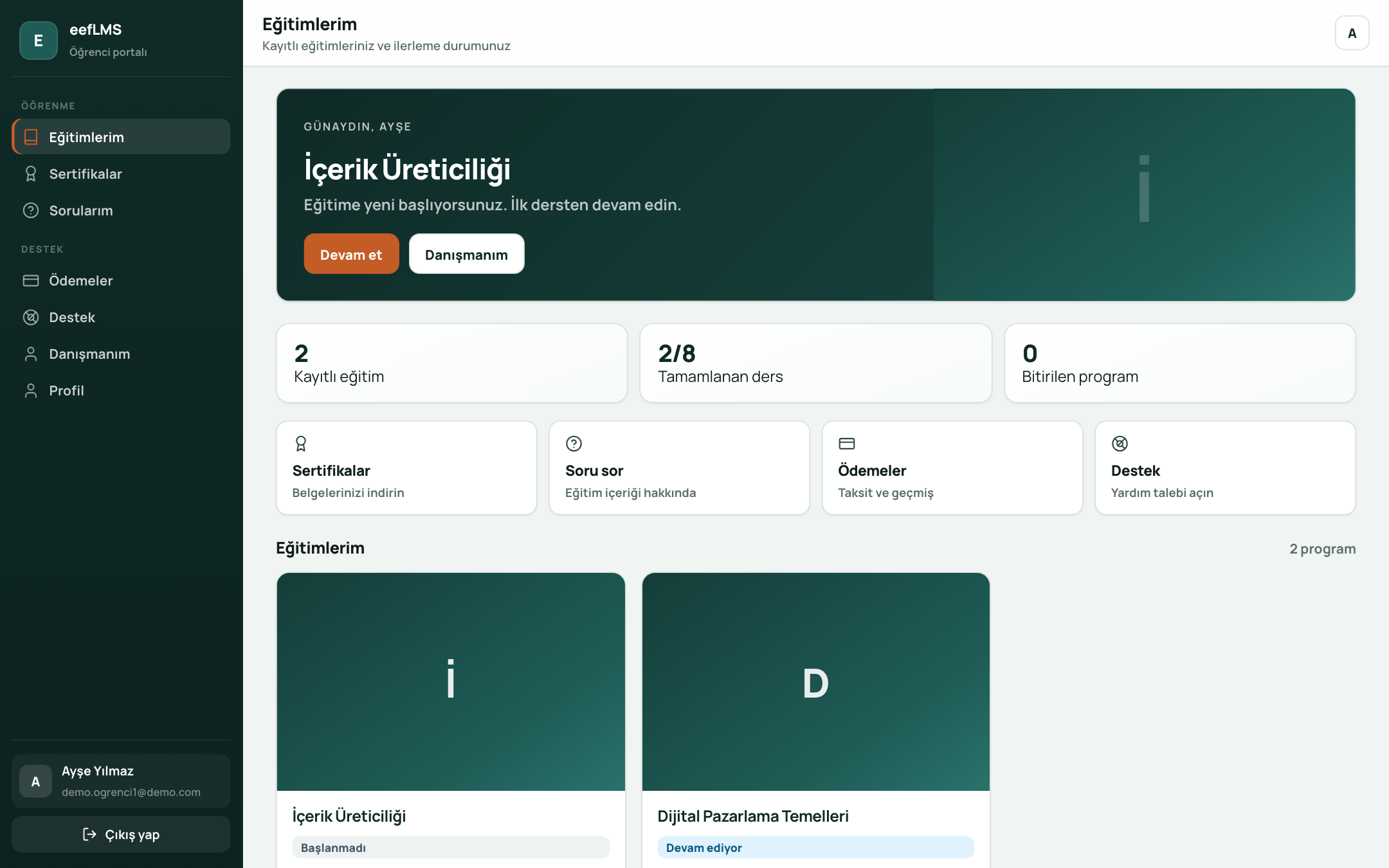Log out with Çıkış yap button
Screen dimensions: 1389x868
tap(121, 834)
